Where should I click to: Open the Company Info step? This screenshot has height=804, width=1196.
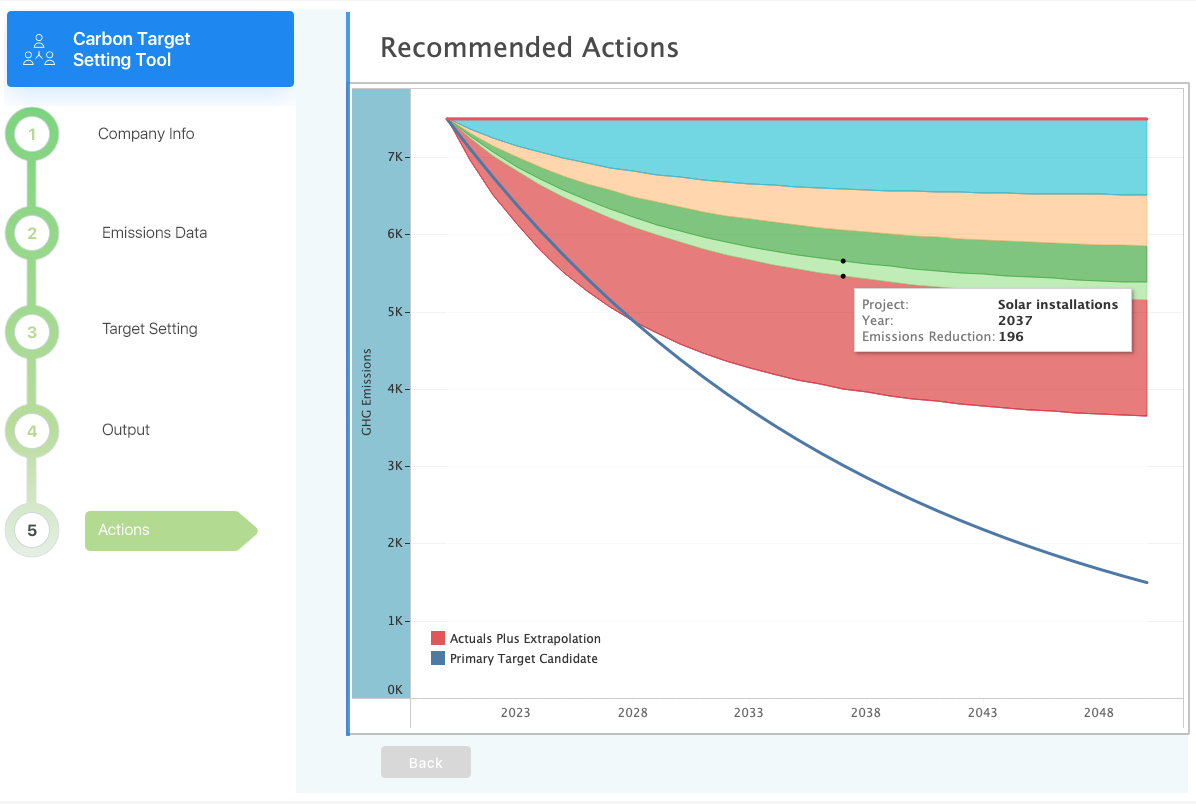coord(146,134)
